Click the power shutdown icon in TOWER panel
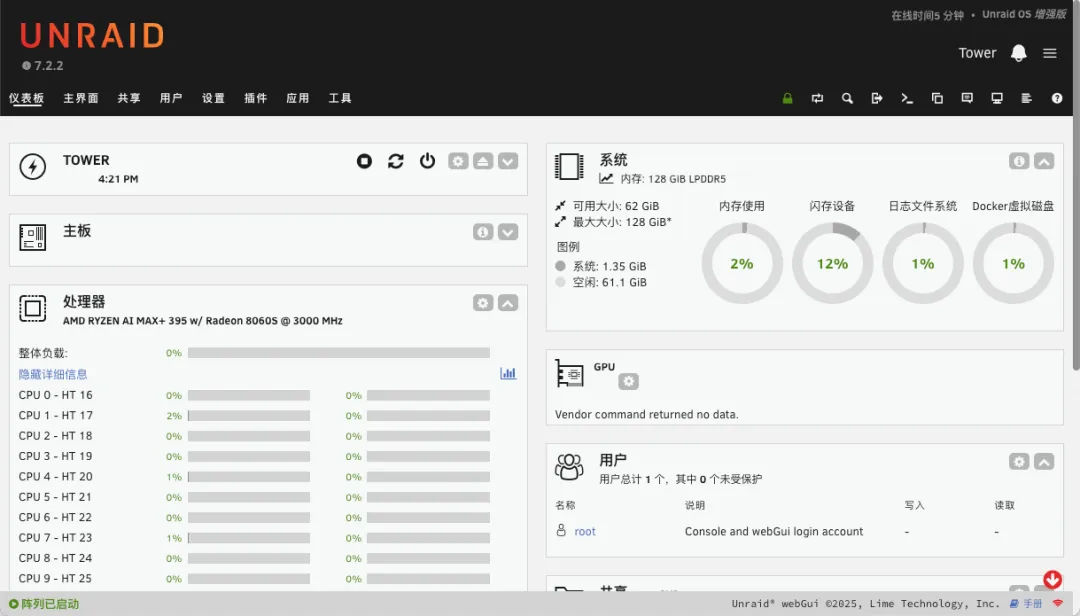1080x616 pixels. [x=427, y=161]
